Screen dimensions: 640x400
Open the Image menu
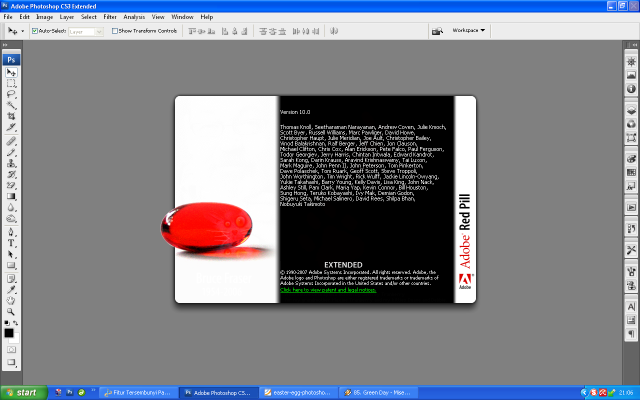(x=44, y=17)
